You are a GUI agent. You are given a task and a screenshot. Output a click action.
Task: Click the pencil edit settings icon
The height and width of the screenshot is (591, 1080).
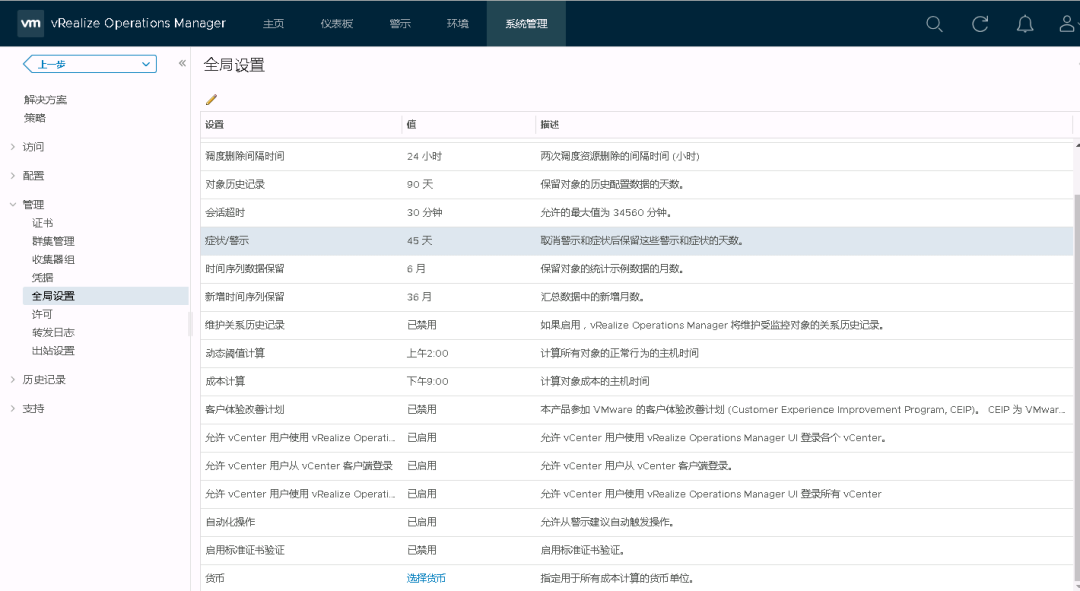[211, 100]
